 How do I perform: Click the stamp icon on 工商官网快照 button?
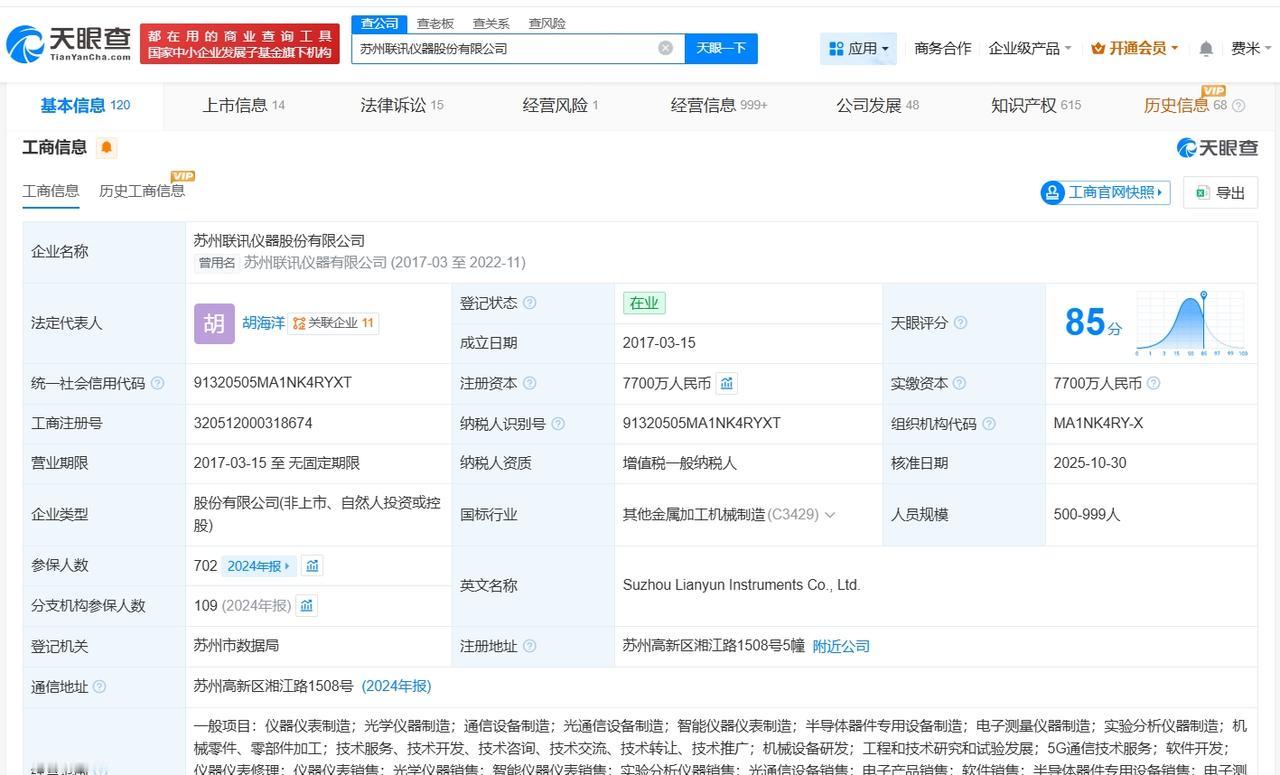click(x=1053, y=192)
